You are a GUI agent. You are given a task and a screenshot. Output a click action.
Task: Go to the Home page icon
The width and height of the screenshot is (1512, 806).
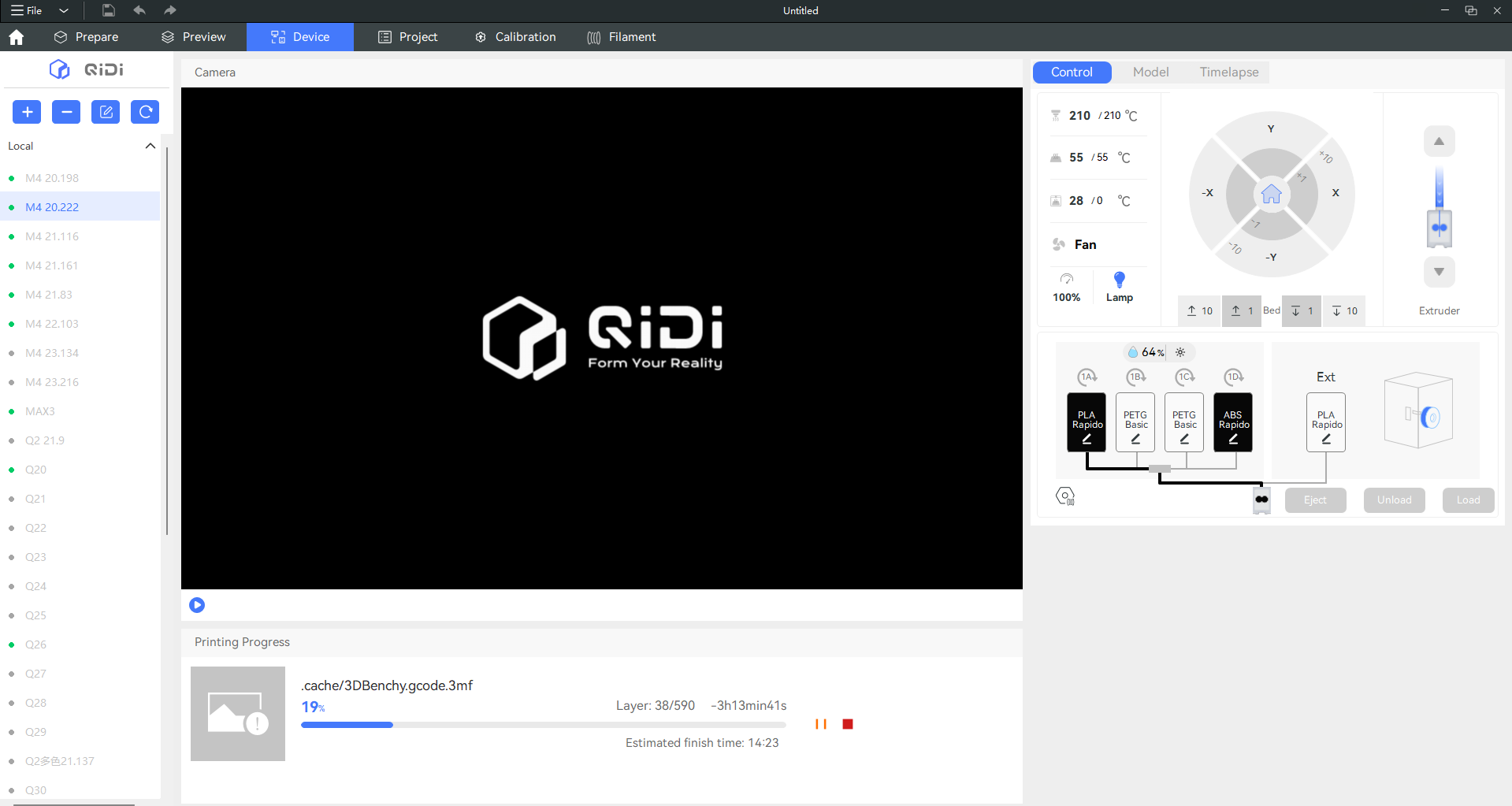click(x=17, y=37)
